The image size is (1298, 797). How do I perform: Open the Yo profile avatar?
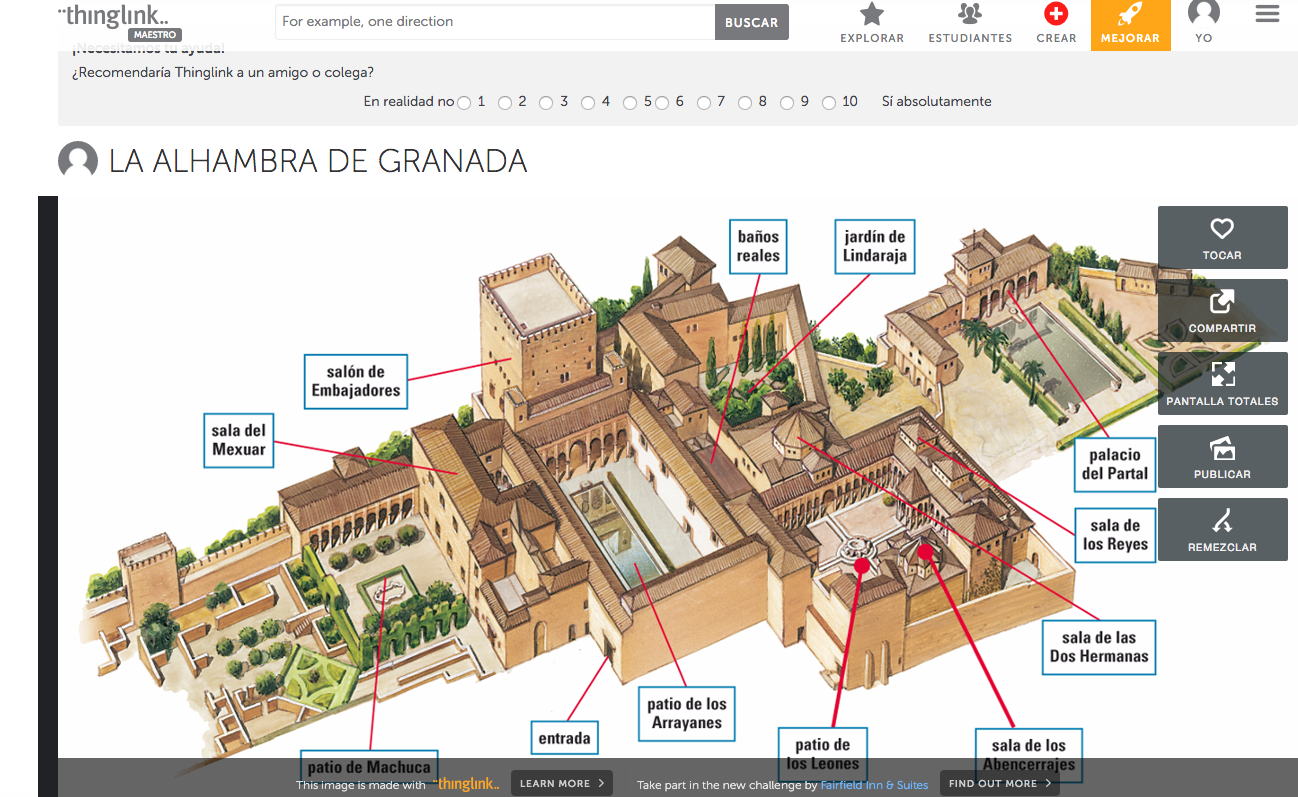1204,12
